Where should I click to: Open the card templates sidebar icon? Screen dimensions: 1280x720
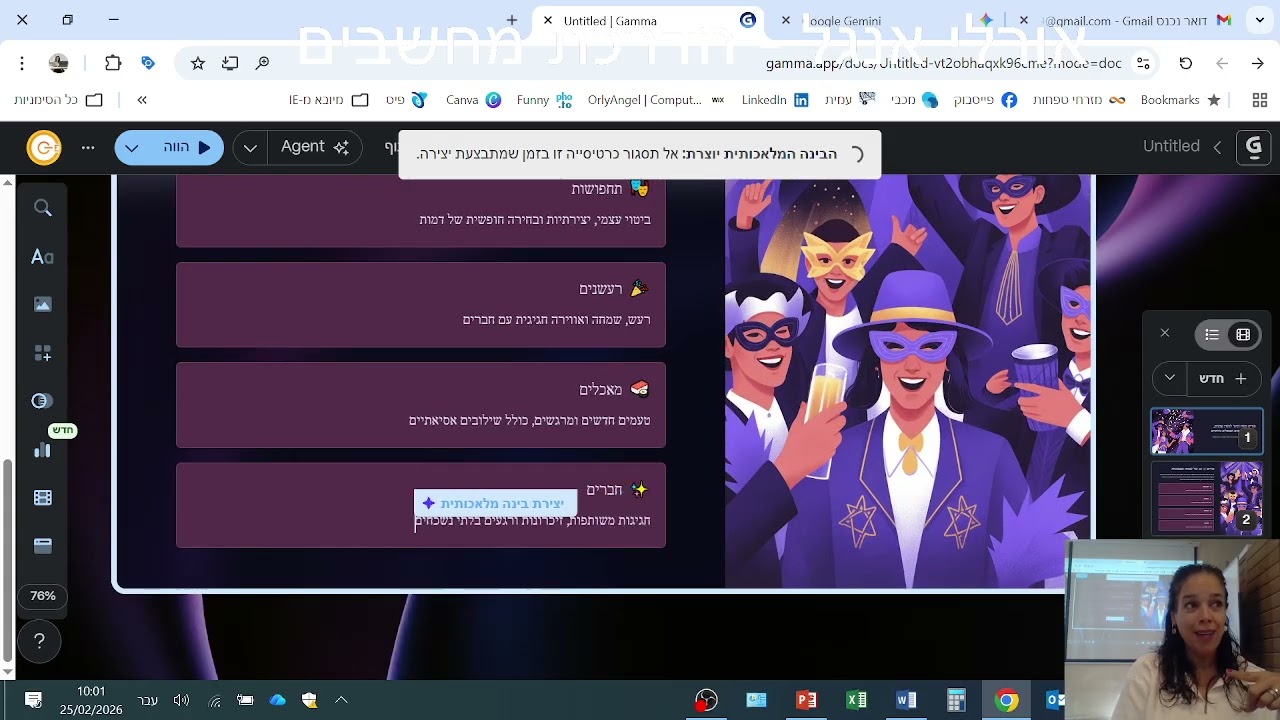tap(42, 546)
